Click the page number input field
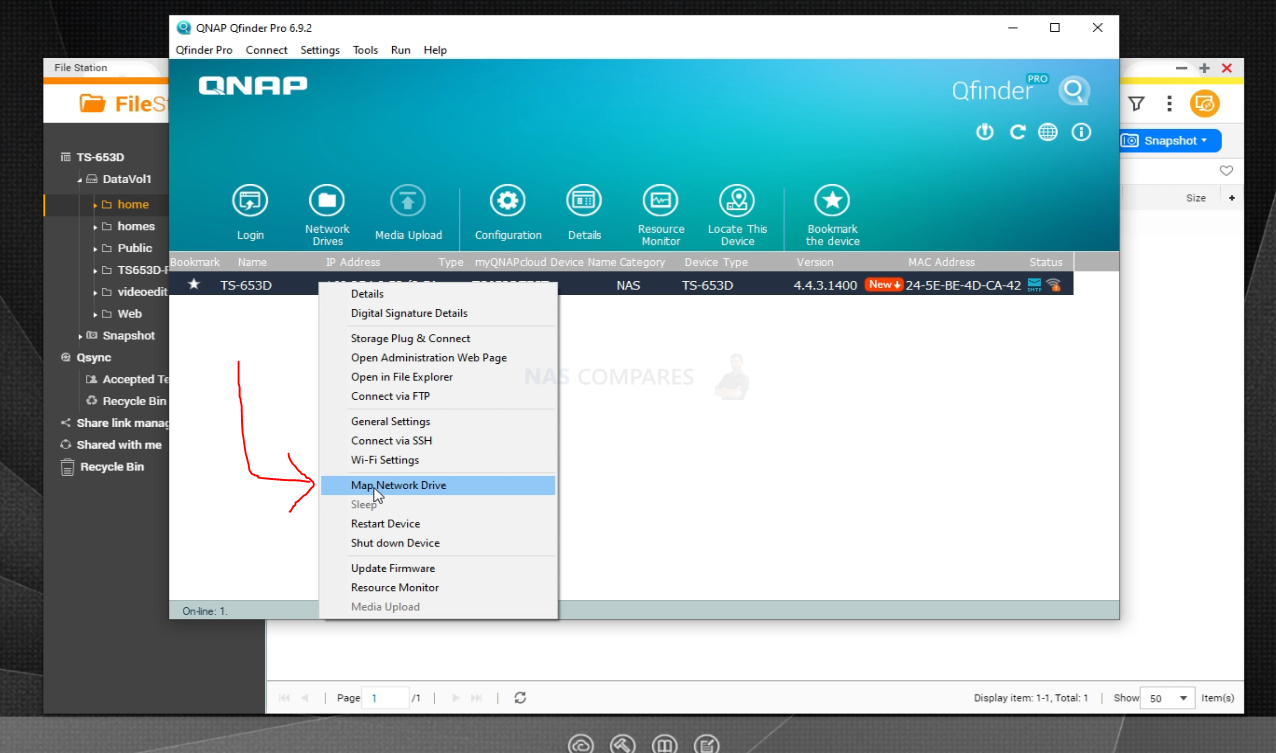This screenshot has width=1276, height=753. point(386,698)
